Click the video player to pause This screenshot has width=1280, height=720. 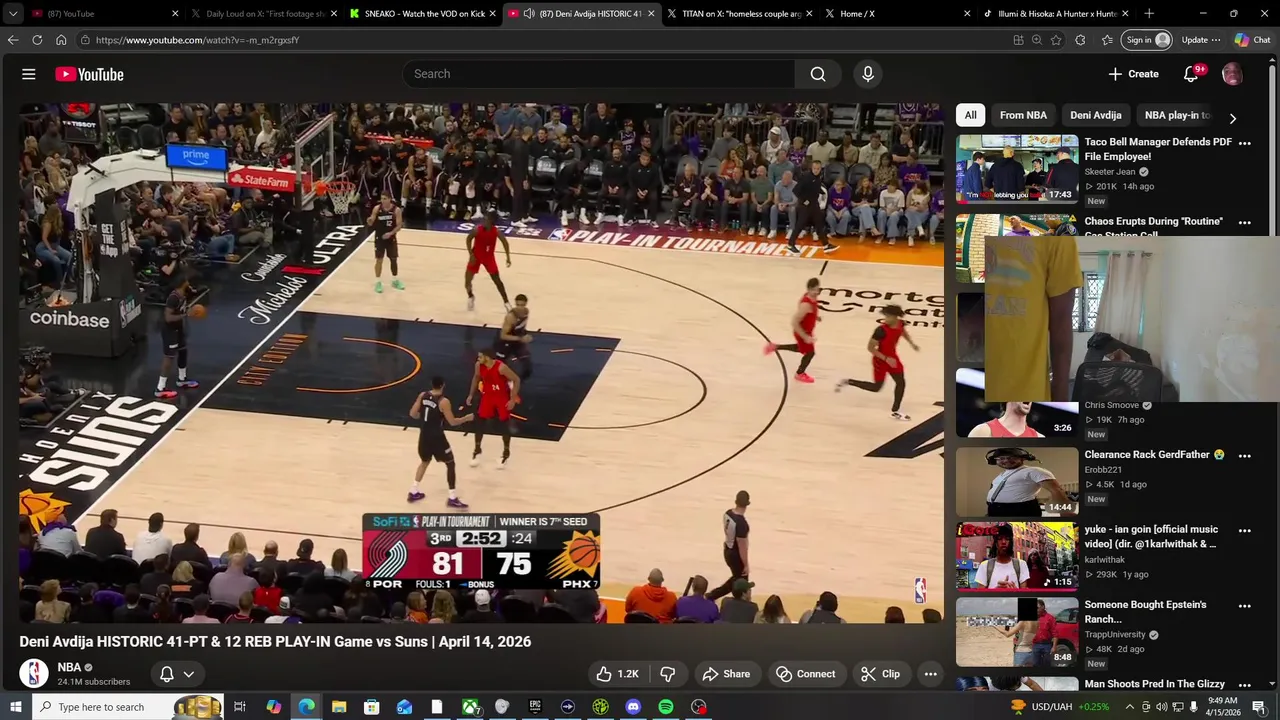(481, 363)
